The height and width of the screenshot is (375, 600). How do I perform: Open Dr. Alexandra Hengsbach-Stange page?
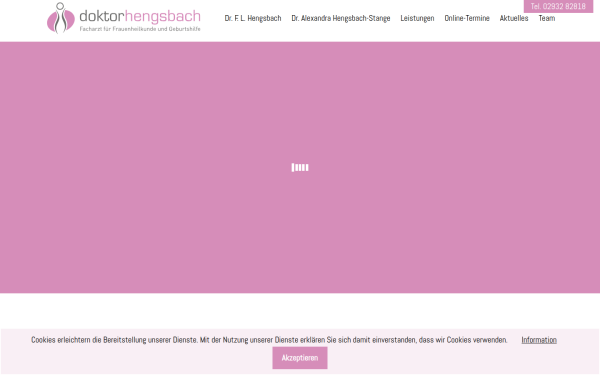(341, 18)
